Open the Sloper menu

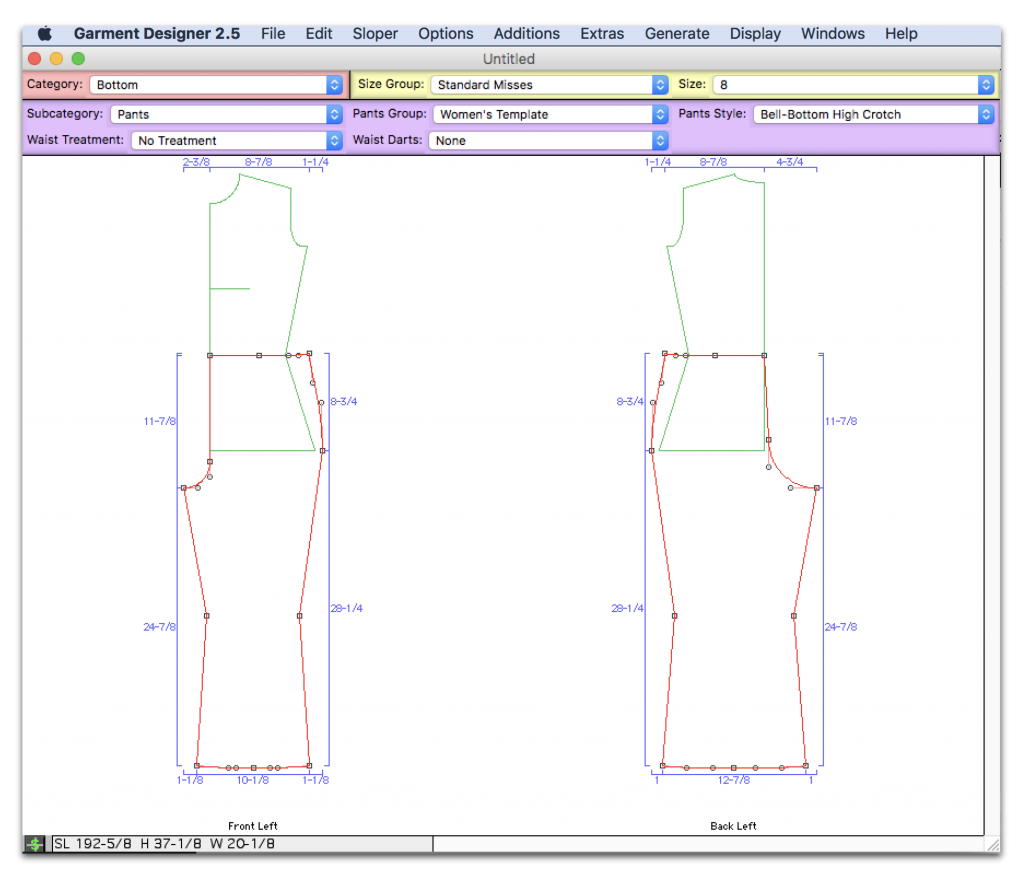pos(375,33)
